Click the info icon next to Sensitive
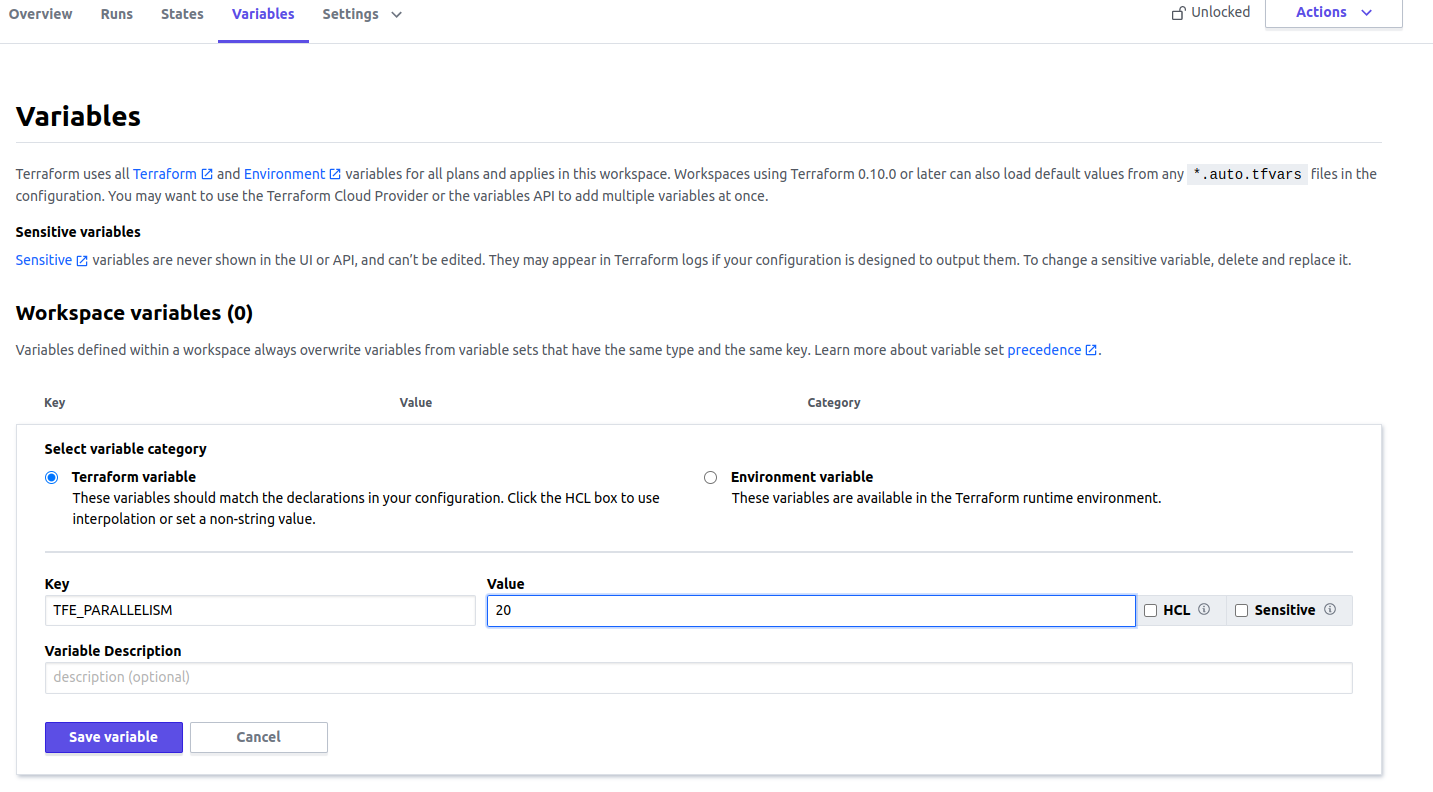Viewport: 1433px width, 792px height. 1330,610
